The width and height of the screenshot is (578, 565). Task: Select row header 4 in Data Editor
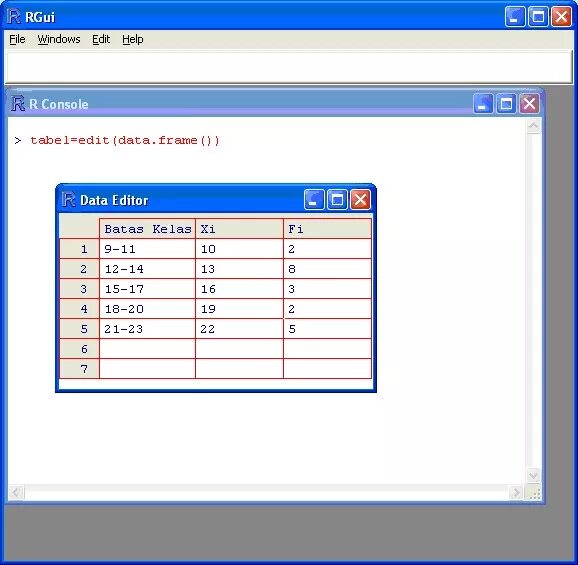80,309
